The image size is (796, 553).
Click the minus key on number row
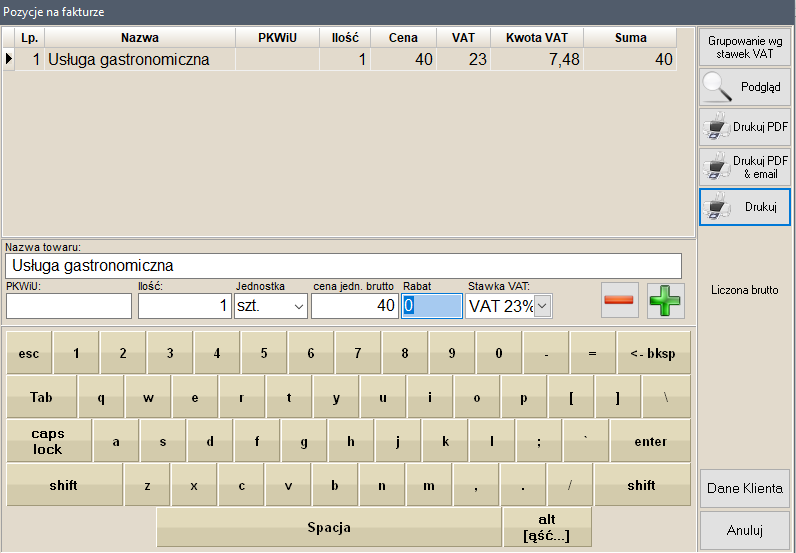click(x=546, y=353)
